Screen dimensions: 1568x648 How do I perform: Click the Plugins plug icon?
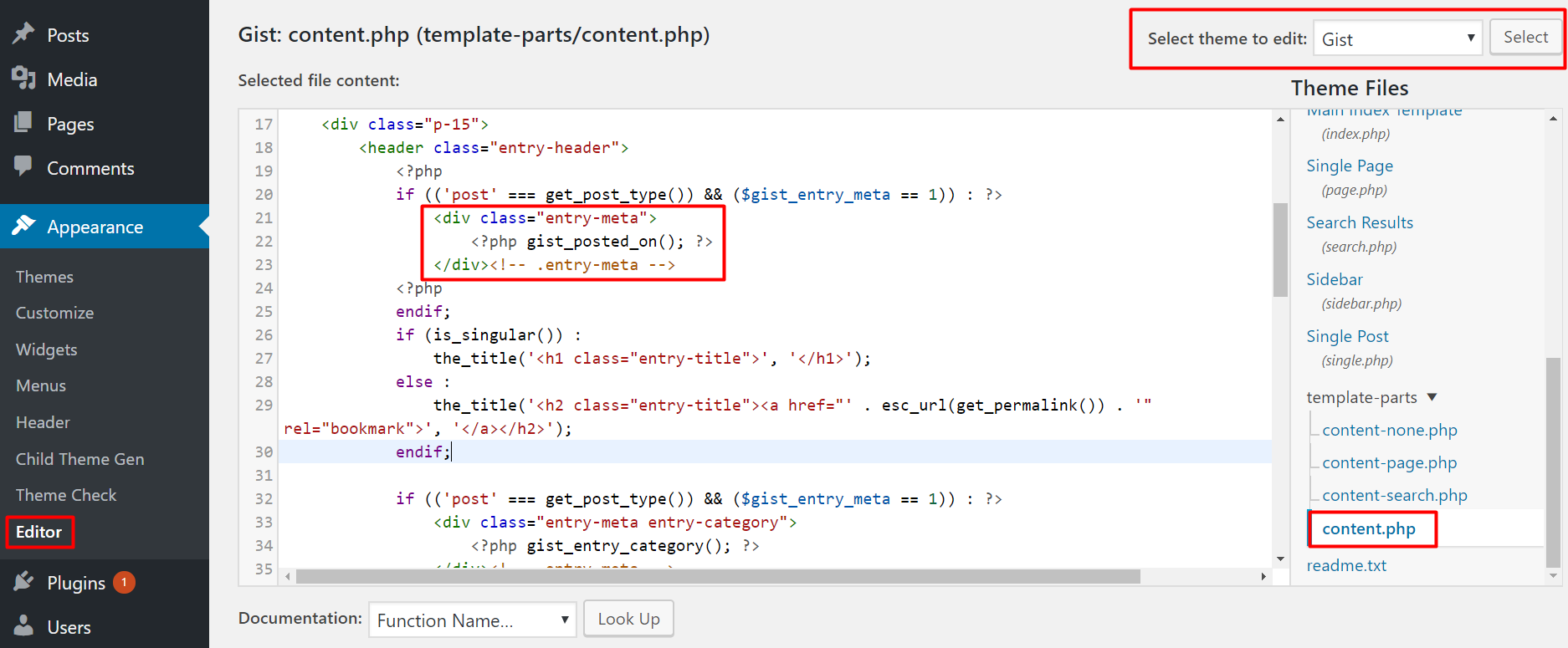[x=23, y=582]
